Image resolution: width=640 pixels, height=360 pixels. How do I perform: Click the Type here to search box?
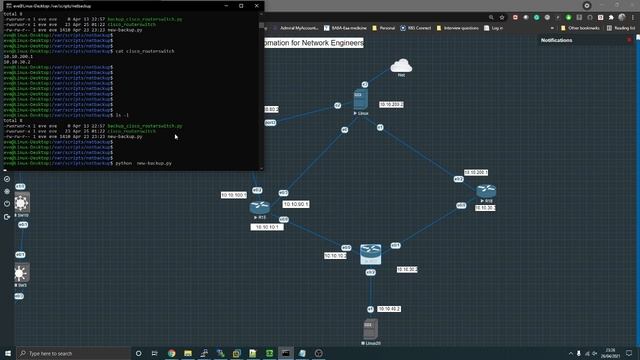73,353
